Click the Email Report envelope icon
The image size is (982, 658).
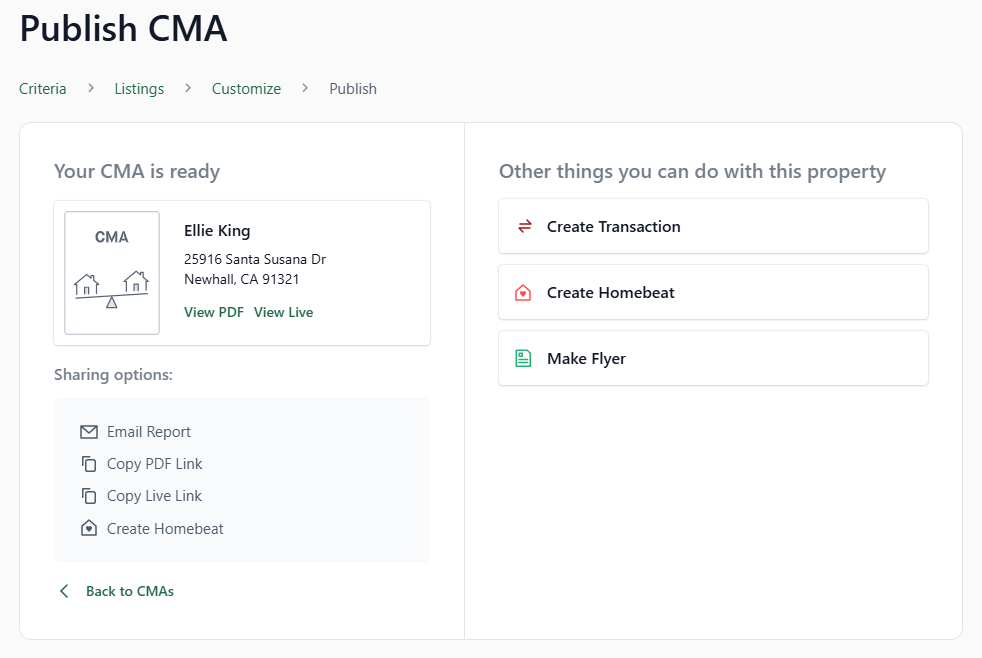tap(88, 432)
